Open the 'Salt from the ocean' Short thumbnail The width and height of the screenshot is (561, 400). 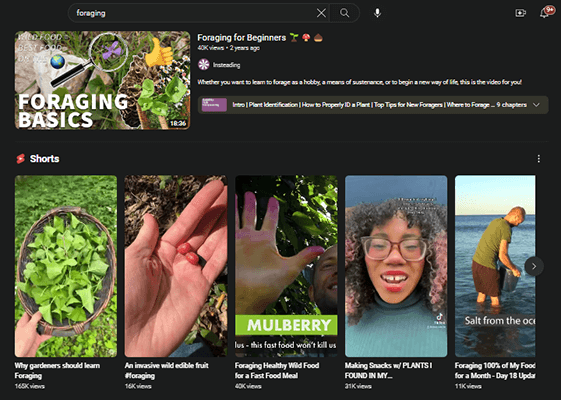495,266
